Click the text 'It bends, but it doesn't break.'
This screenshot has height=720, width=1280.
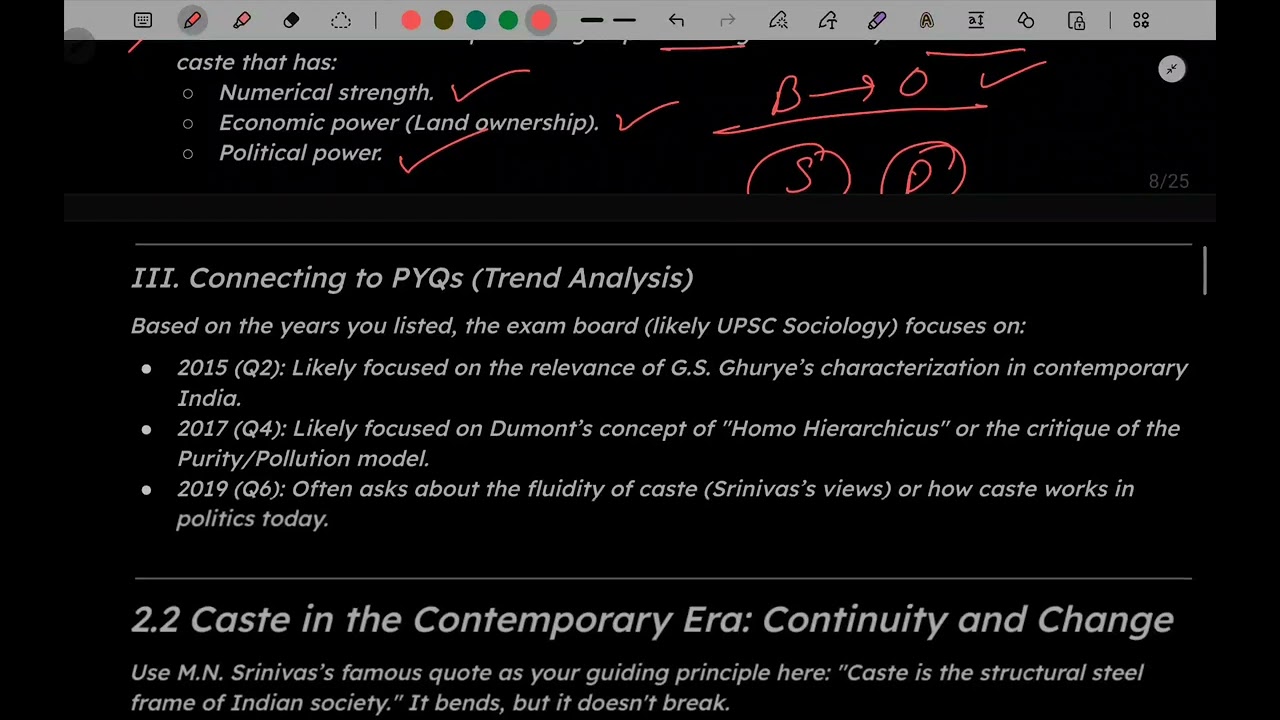tap(568, 703)
